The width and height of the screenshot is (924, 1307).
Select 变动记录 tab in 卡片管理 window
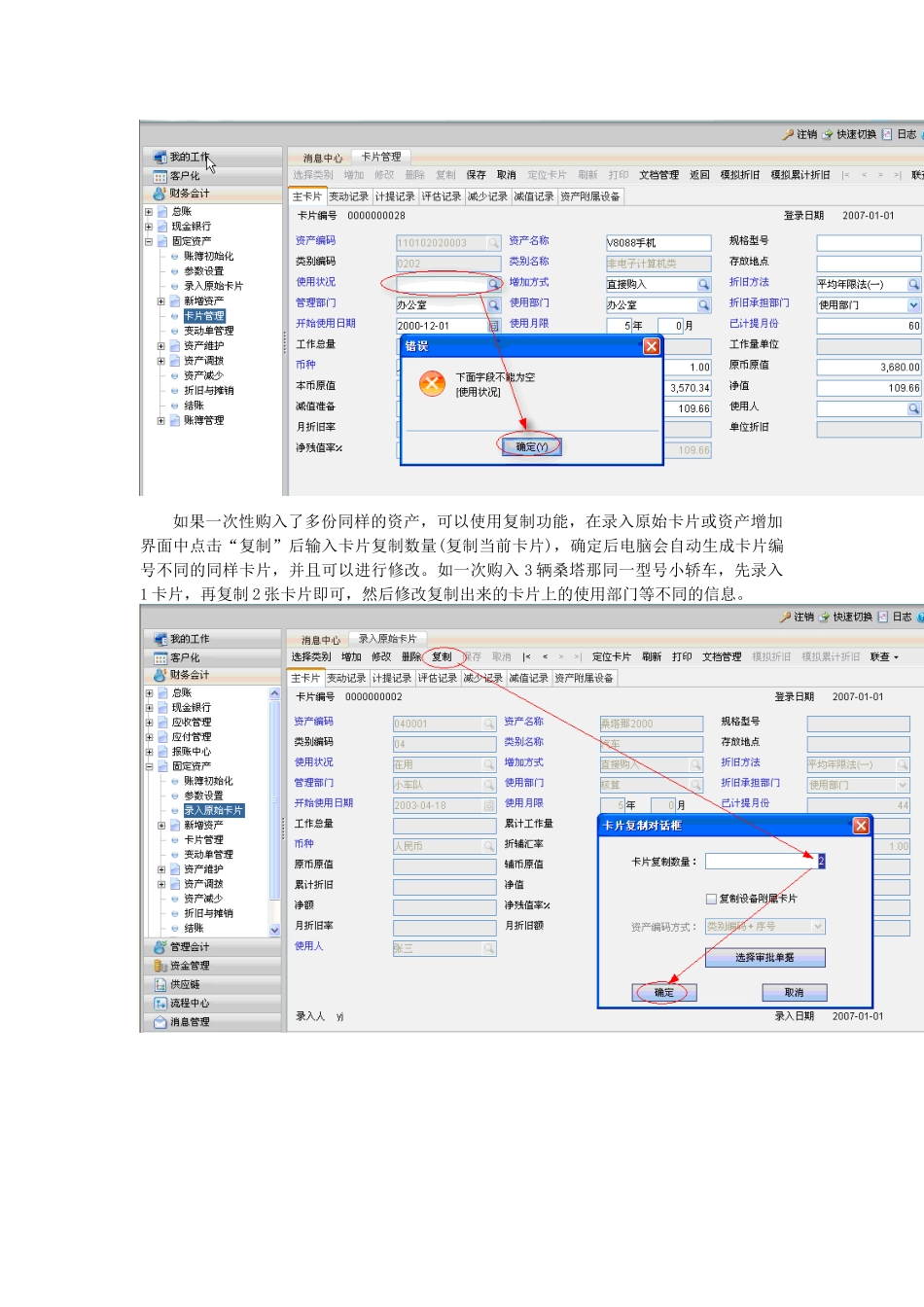[348, 196]
